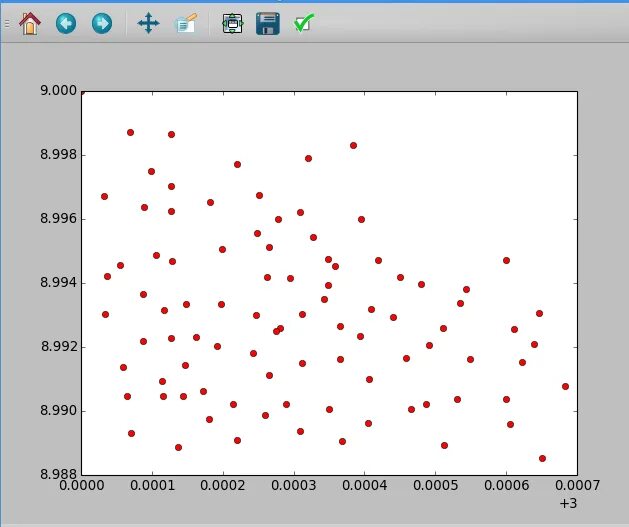
Task: Click x-axis label 0.0002
Action: [x=223, y=485]
